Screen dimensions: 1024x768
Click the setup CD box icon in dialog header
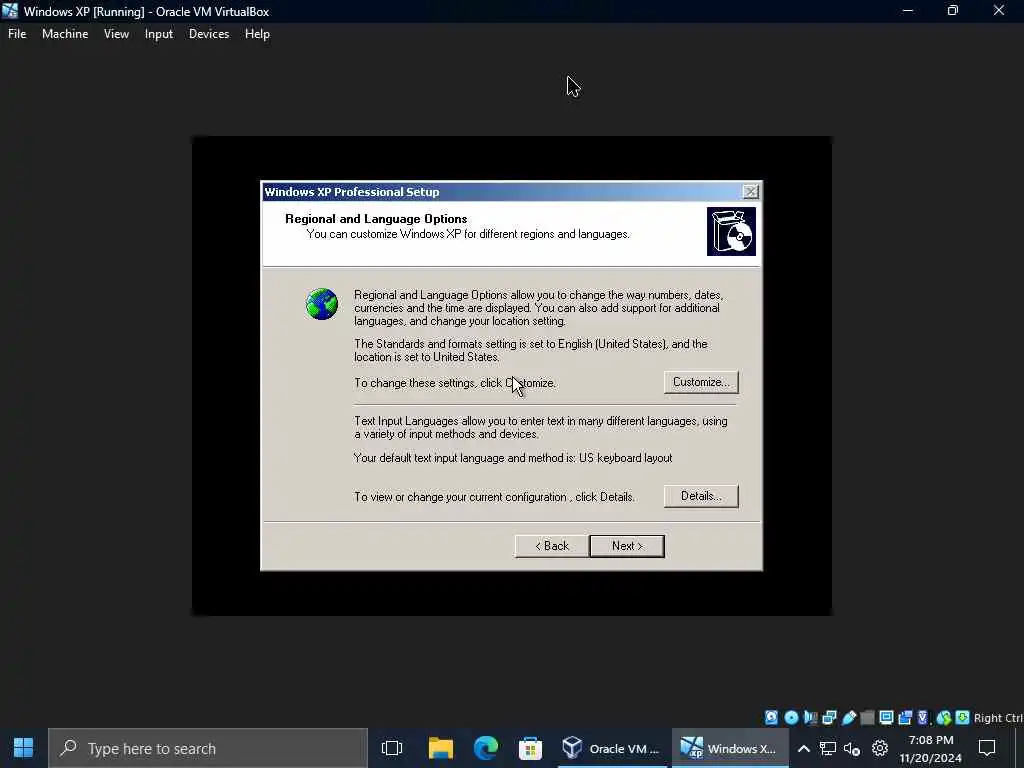731,231
